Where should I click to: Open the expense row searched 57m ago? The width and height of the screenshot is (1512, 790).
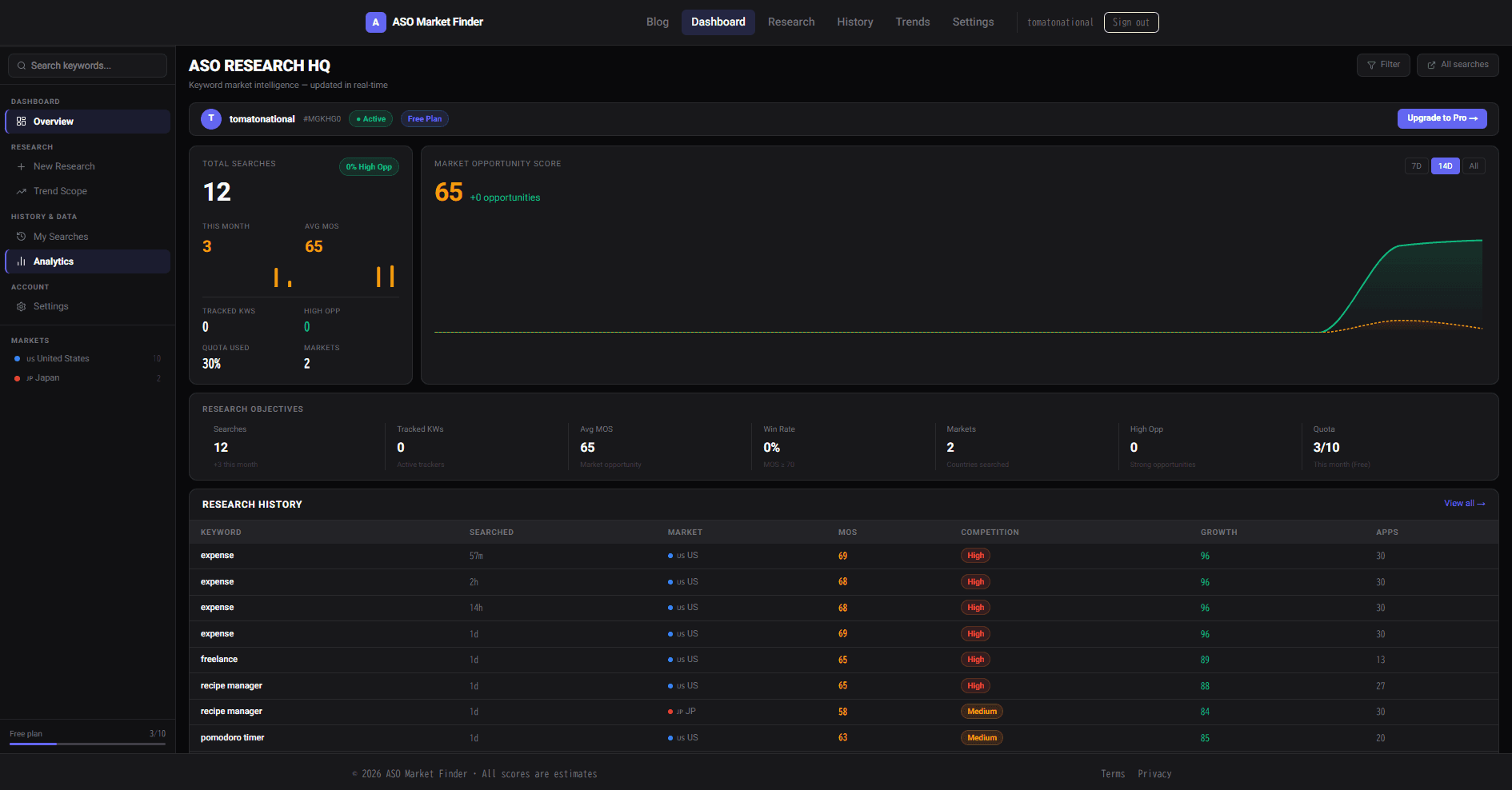[x=843, y=556]
